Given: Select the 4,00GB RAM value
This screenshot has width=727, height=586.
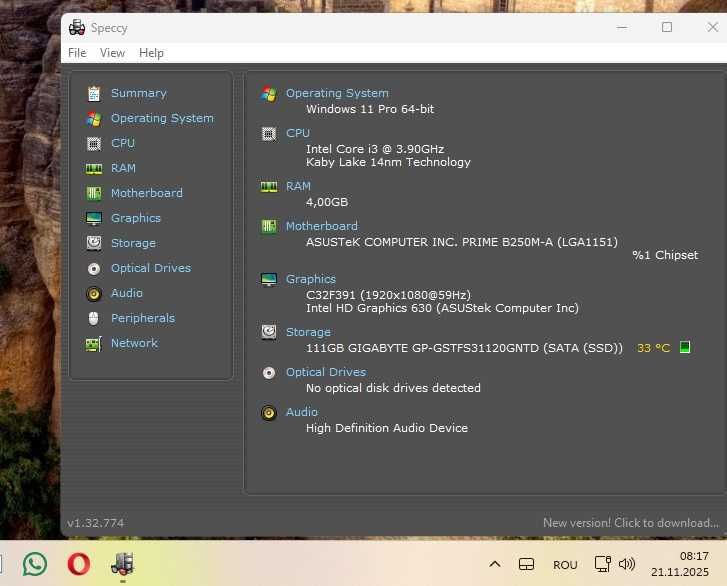Looking at the screenshot, I should point(327,202).
